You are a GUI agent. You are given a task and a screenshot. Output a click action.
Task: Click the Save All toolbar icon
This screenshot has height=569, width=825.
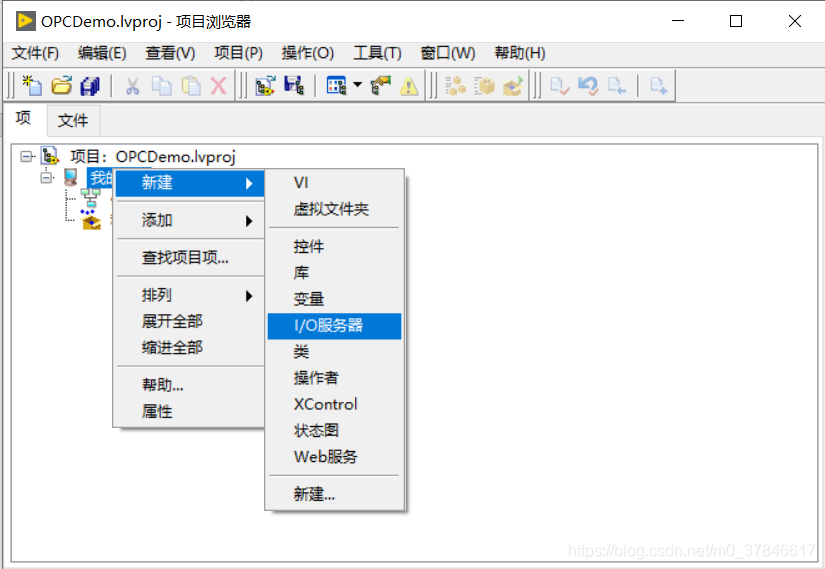(x=89, y=86)
